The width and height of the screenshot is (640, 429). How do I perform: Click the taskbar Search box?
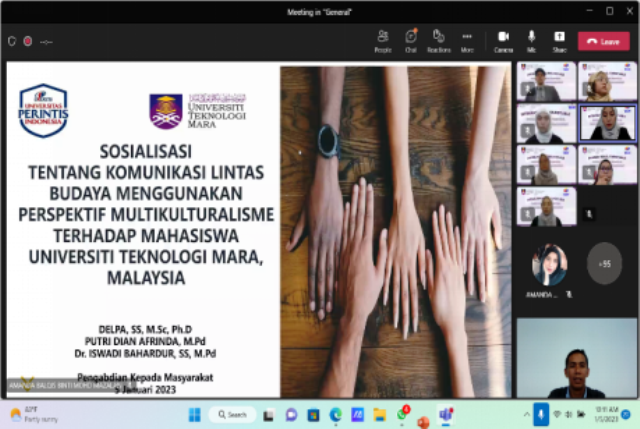click(232, 415)
